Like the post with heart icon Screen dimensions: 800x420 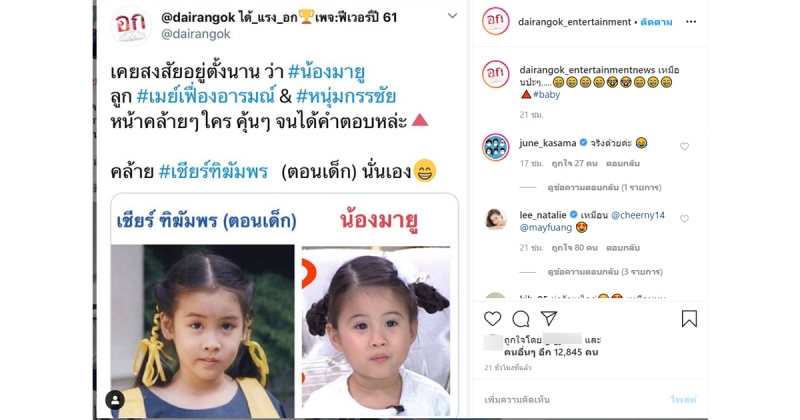pyautogui.click(x=492, y=318)
